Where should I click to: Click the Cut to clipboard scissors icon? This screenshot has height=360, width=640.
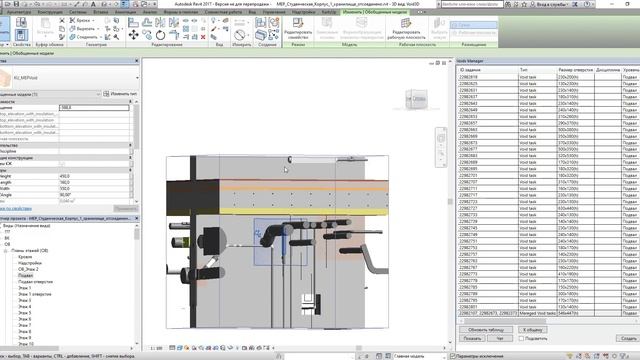(62, 20)
